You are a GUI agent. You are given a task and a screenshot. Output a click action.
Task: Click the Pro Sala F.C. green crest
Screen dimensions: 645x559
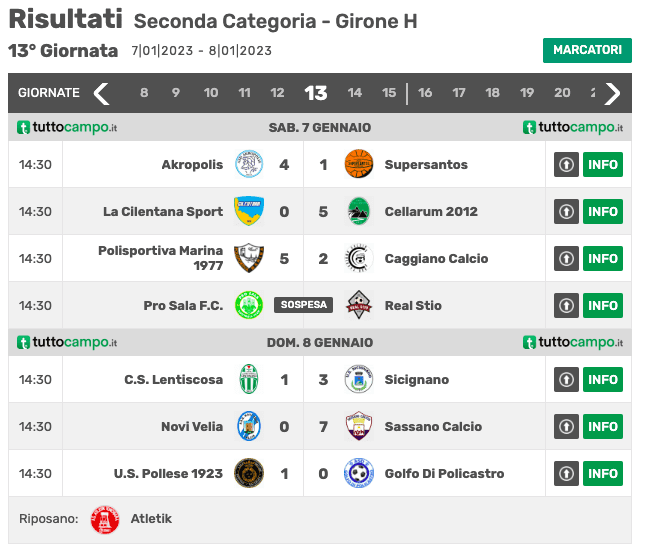(x=249, y=305)
